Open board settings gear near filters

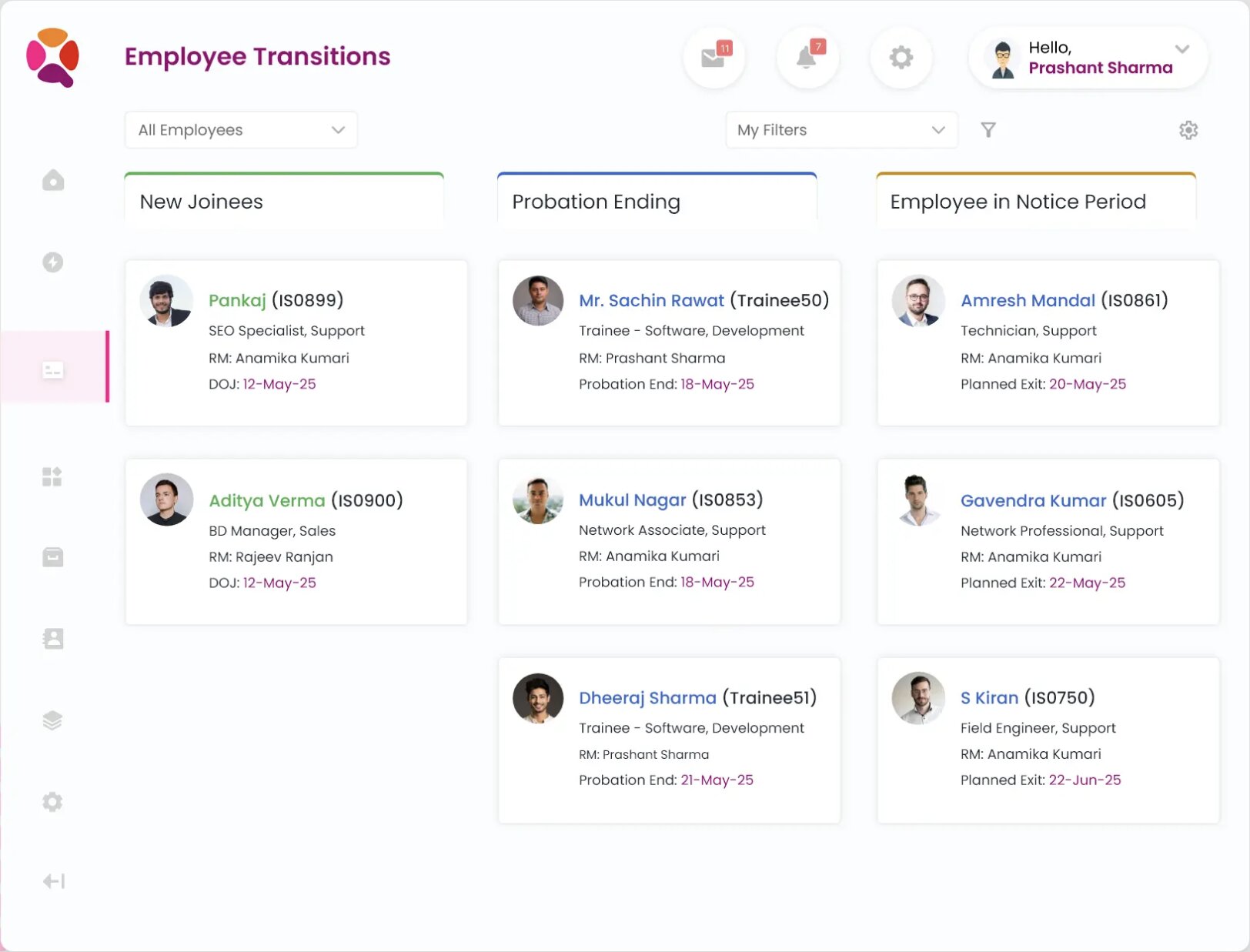(1188, 130)
